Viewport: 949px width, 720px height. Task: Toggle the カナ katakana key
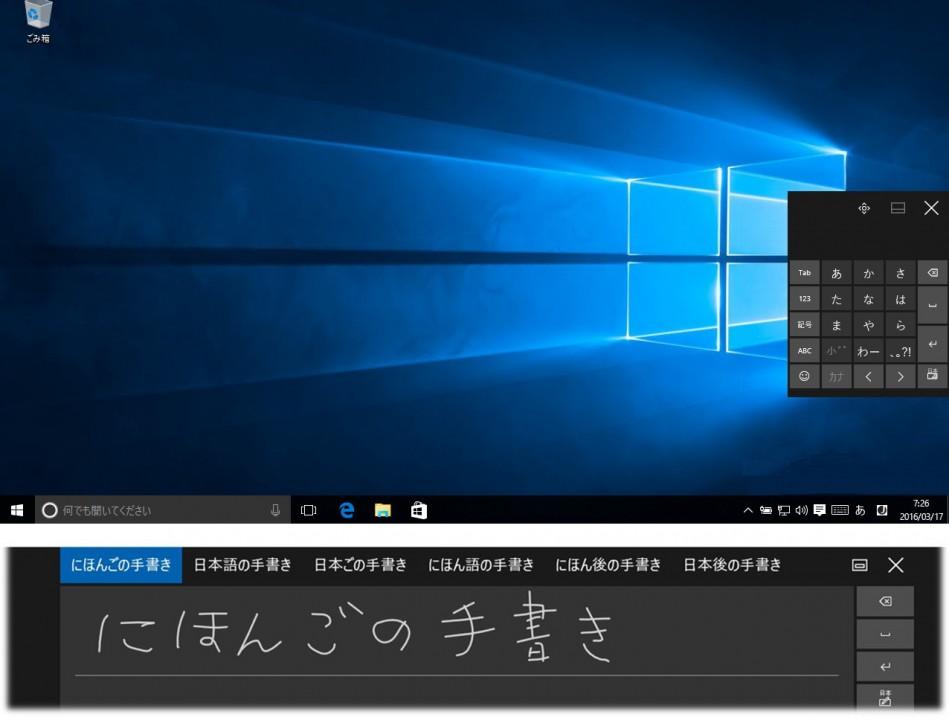coord(836,376)
